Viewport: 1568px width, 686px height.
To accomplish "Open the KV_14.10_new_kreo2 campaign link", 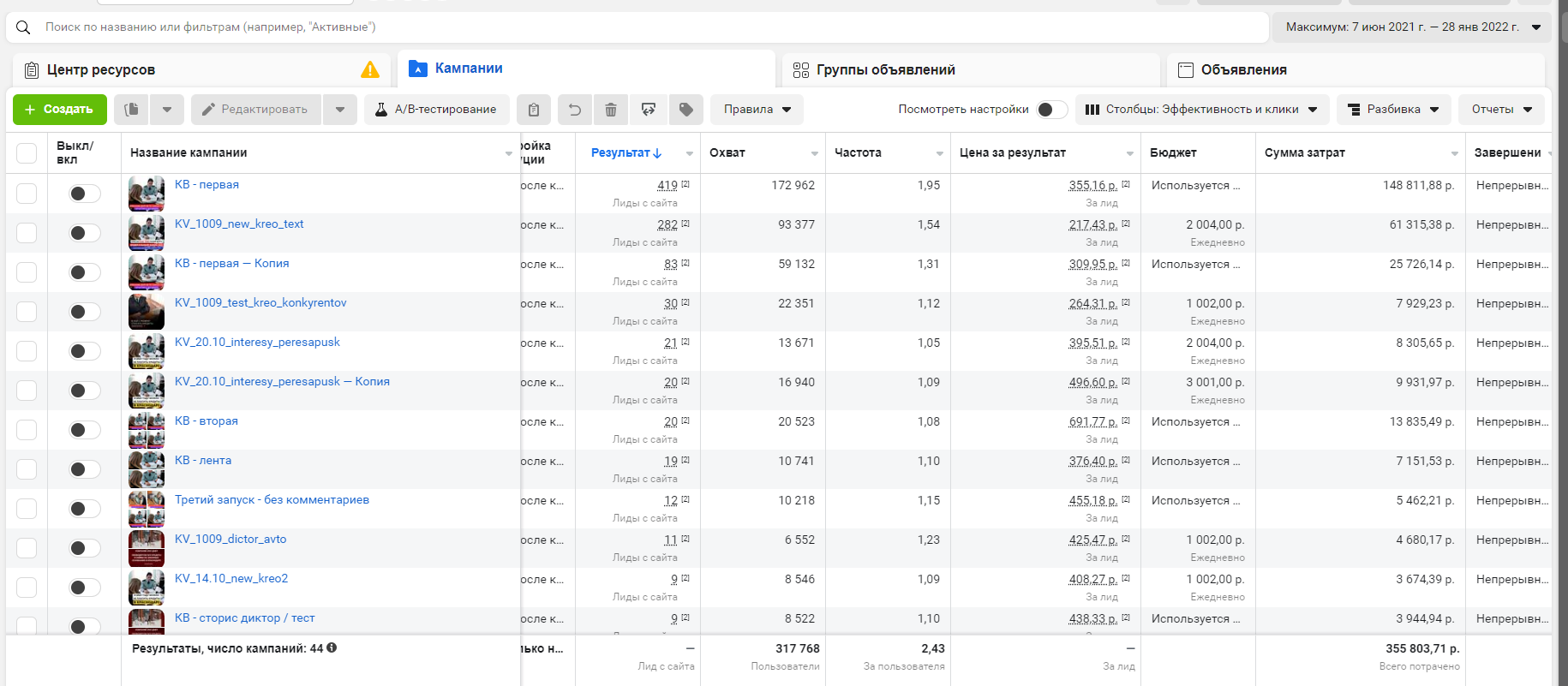I will tap(231, 578).
